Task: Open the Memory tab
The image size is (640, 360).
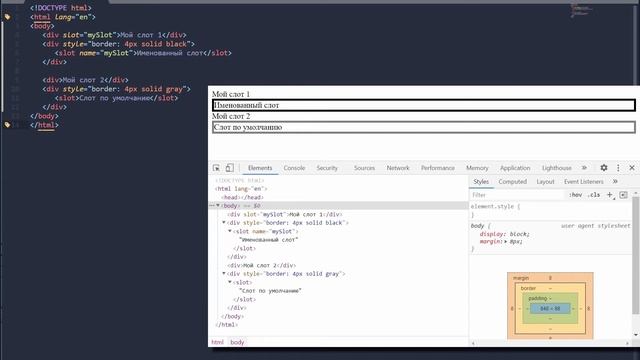Action: click(x=477, y=168)
